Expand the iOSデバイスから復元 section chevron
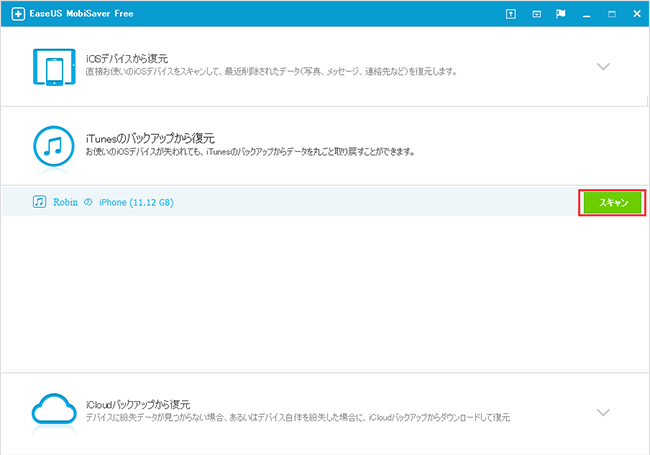 603,66
